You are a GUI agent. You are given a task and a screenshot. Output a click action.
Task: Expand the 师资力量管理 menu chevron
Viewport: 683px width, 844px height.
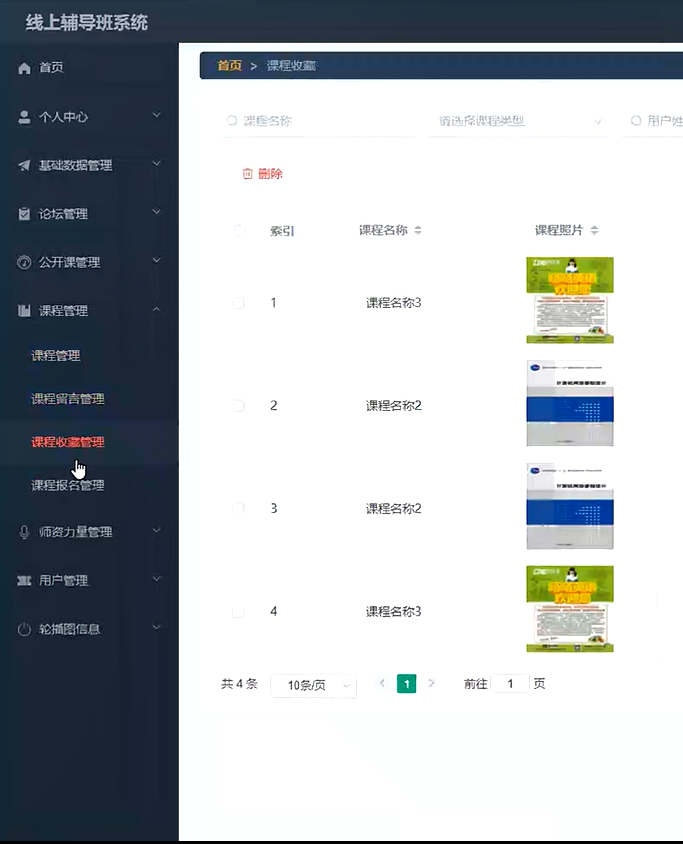click(156, 530)
